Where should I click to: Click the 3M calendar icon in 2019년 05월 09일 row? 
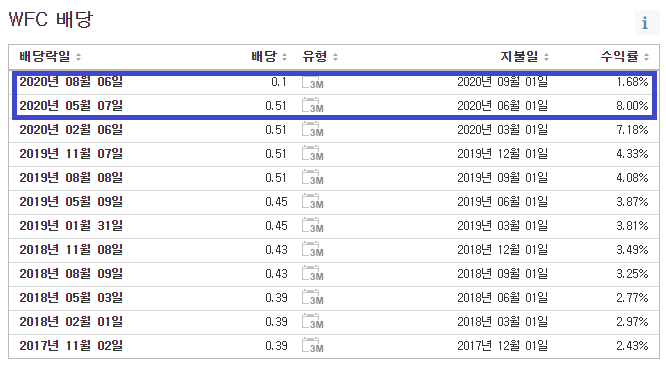click(x=313, y=201)
